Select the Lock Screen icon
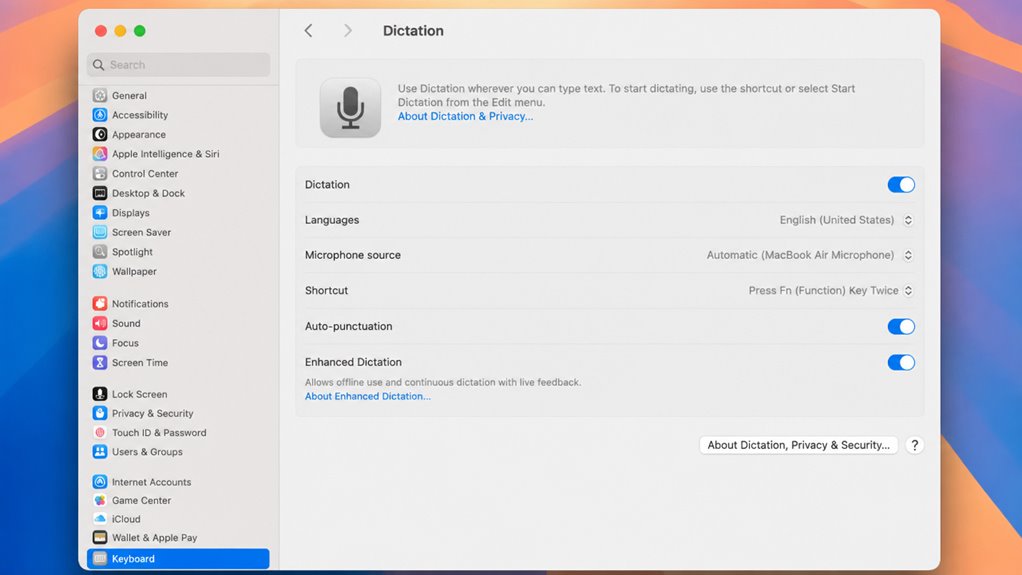 (100, 394)
